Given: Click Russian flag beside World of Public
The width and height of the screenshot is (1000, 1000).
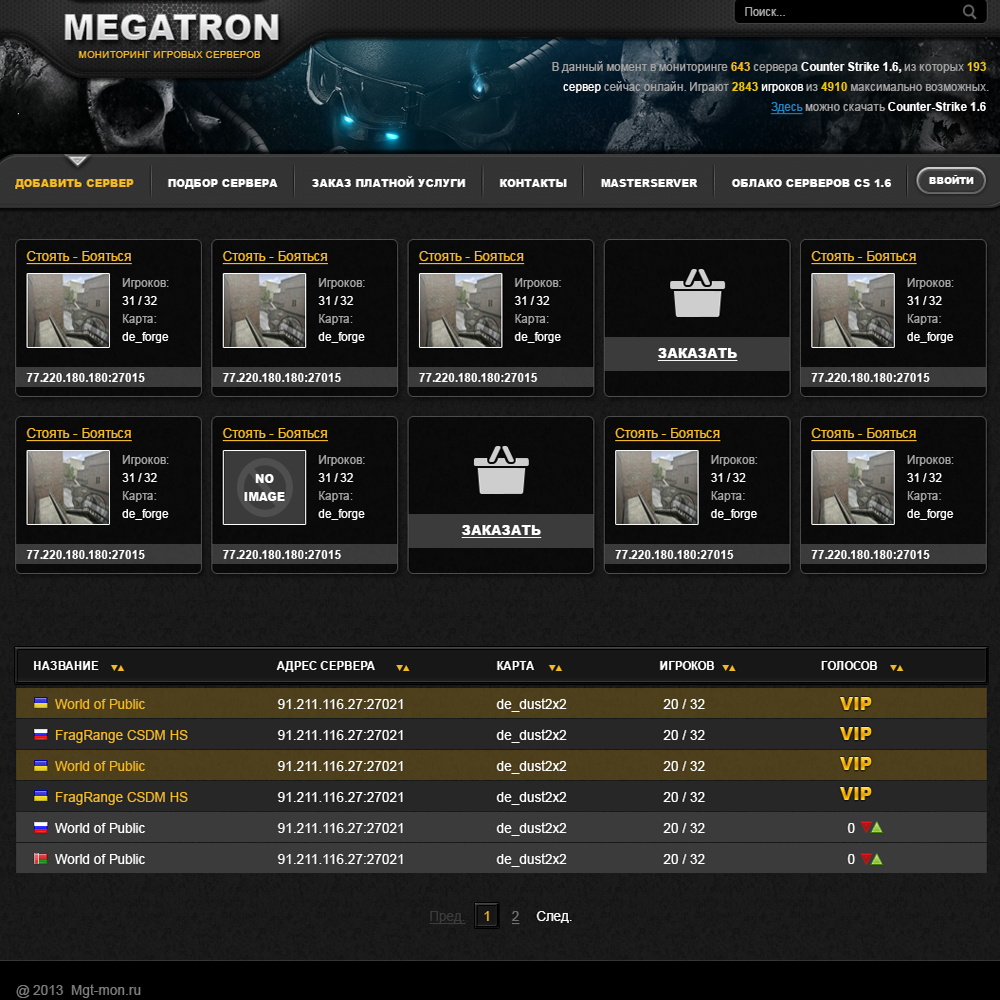Looking at the screenshot, I should click(x=41, y=828).
